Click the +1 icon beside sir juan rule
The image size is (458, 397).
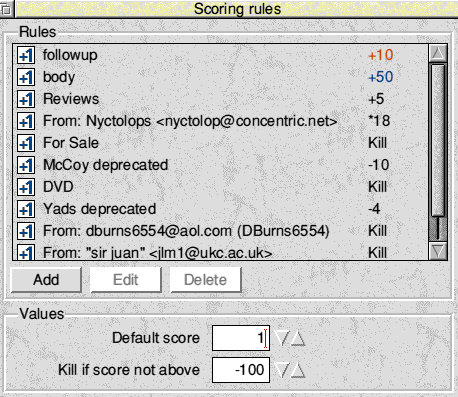tap(26, 252)
